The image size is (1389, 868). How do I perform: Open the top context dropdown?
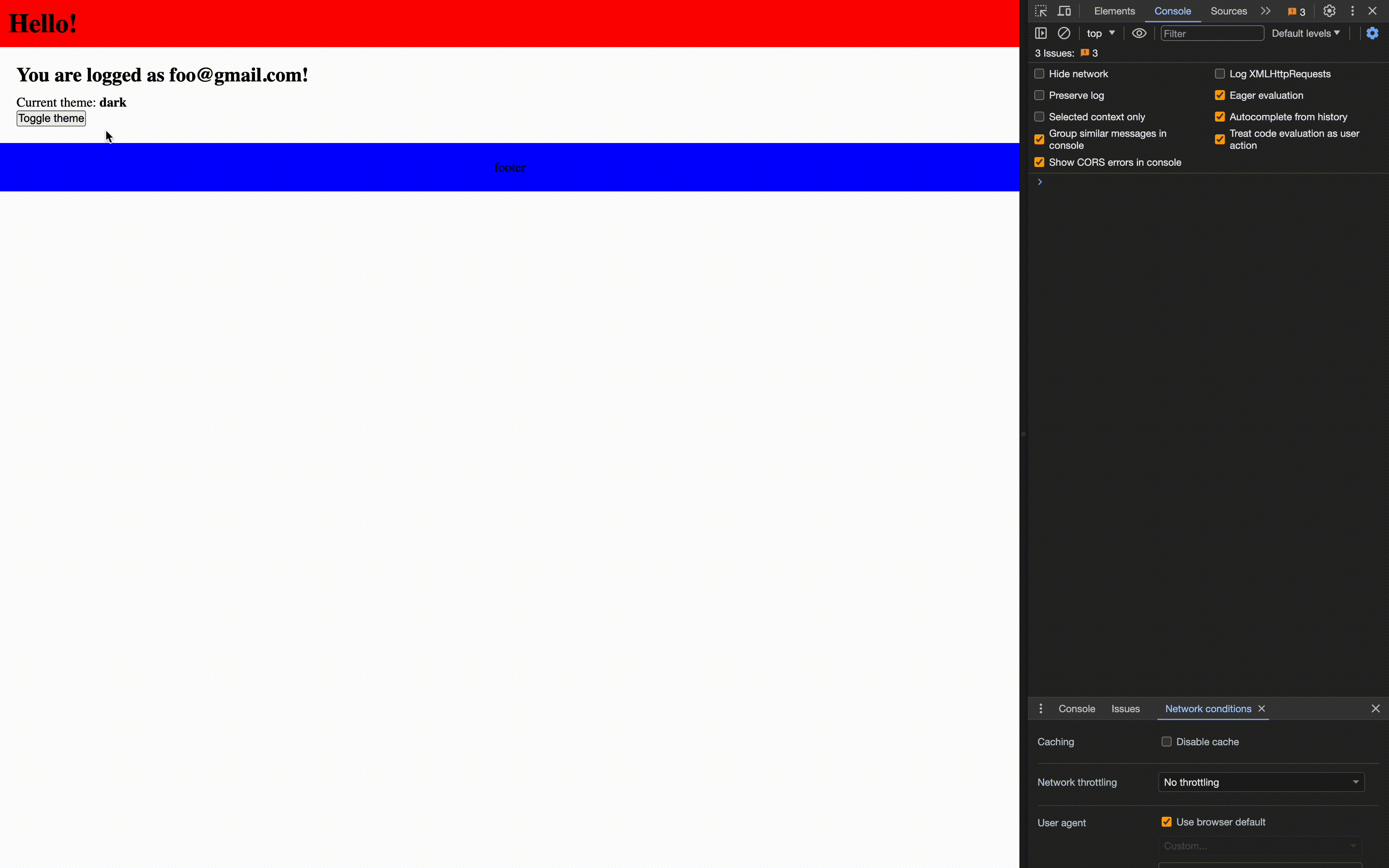[x=1100, y=33]
